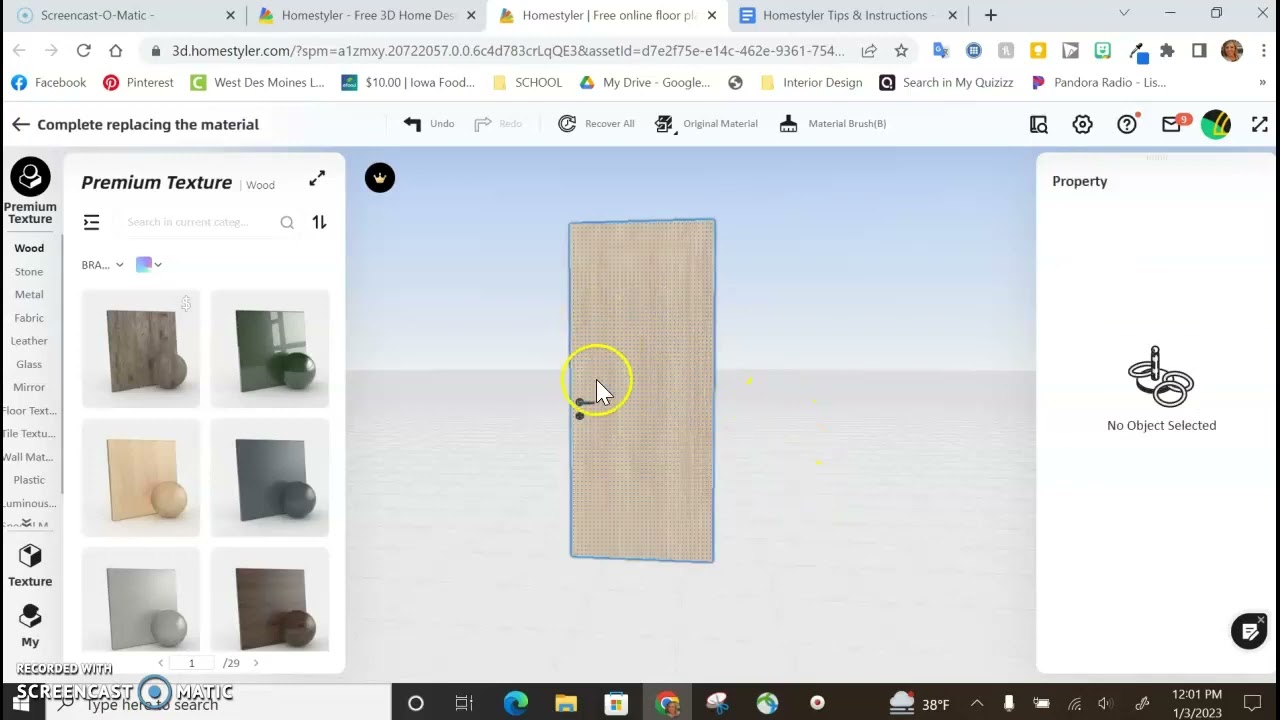Go to next texture page
This screenshot has width=1280, height=720.
(256, 663)
